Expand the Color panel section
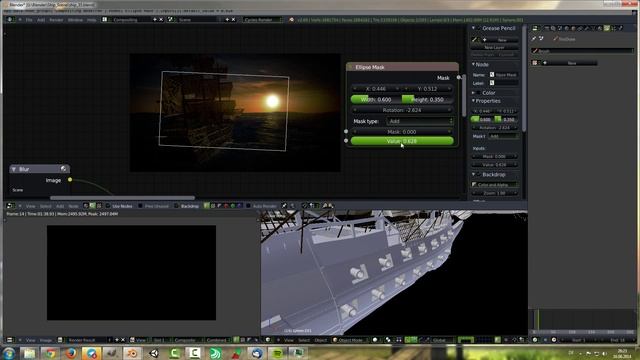This screenshot has width=640, height=360. pyautogui.click(x=473, y=93)
